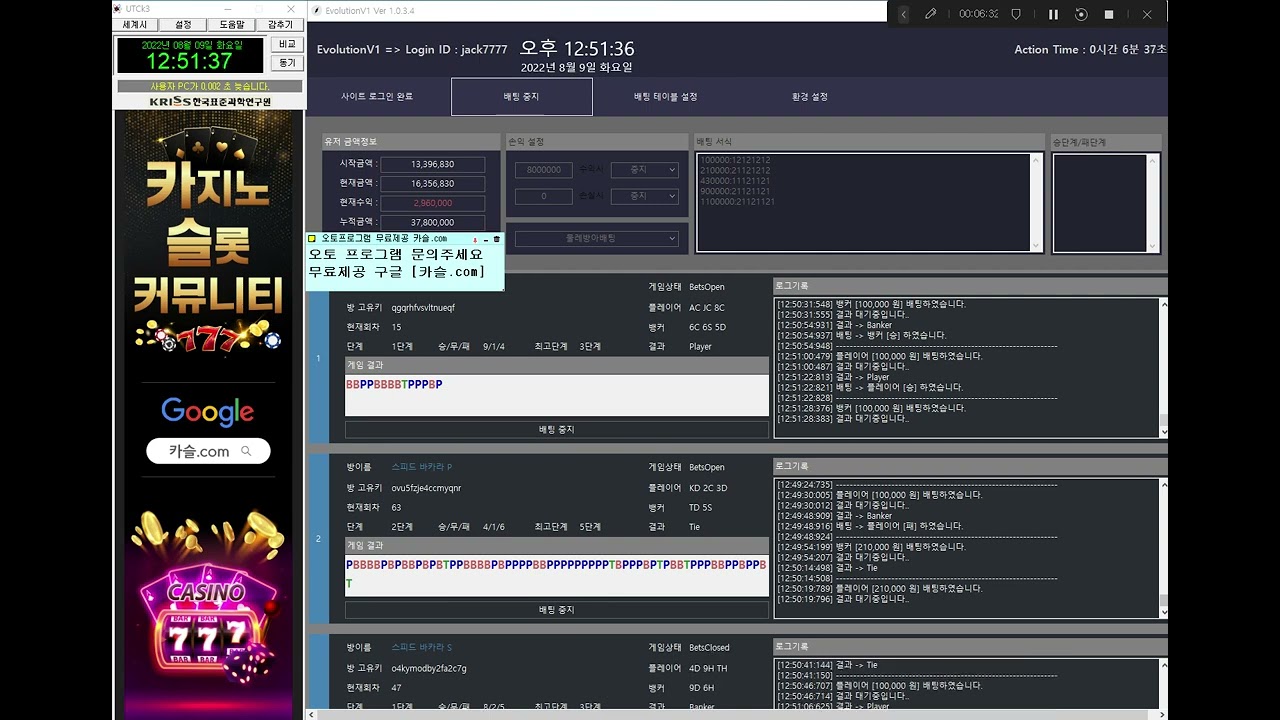Click the restart recording circular arrow icon
Viewport: 1280px width, 720px height.
pyautogui.click(x=1081, y=14)
